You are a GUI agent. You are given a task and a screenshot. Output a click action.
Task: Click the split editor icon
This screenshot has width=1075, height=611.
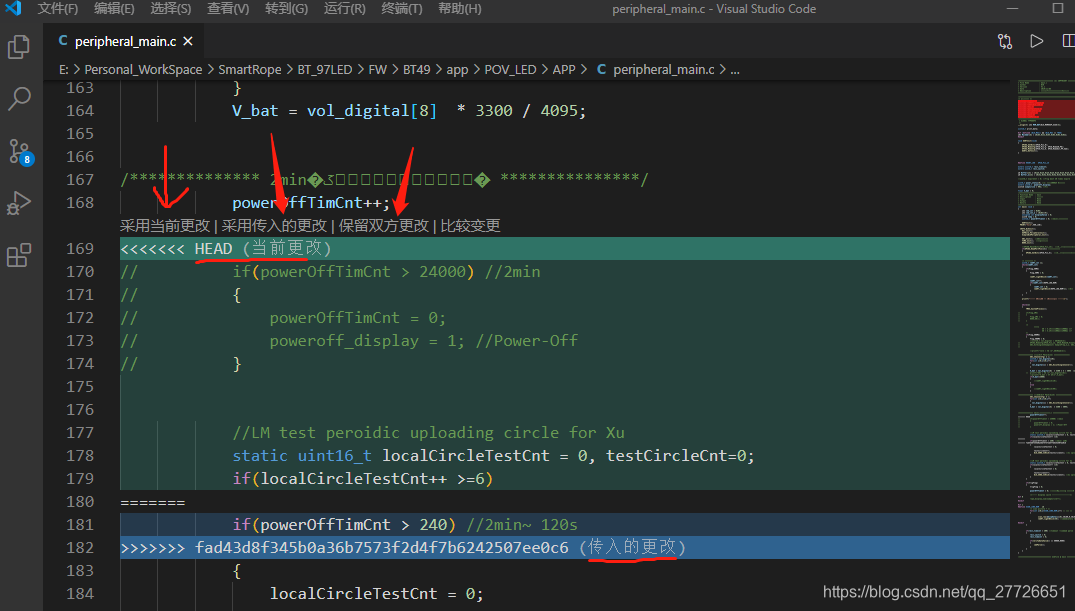[1068, 41]
